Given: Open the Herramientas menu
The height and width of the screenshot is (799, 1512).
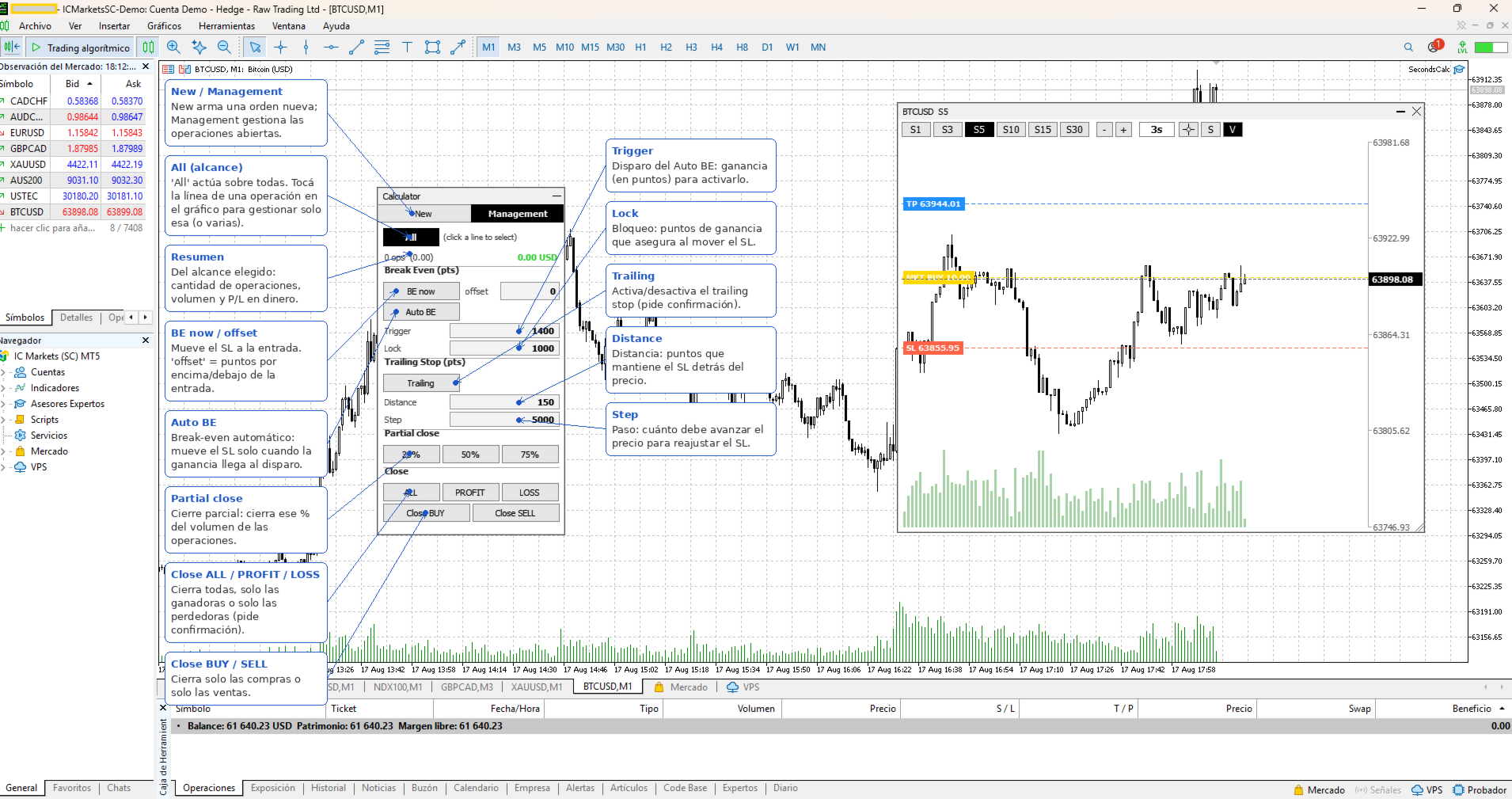Looking at the screenshot, I should [226, 26].
